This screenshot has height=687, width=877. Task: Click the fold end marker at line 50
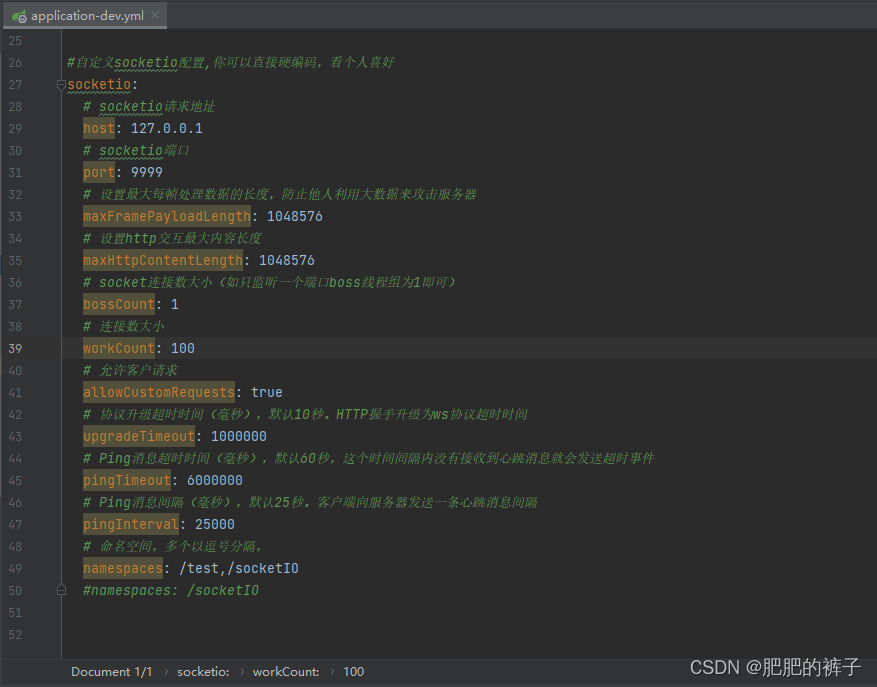click(61, 590)
